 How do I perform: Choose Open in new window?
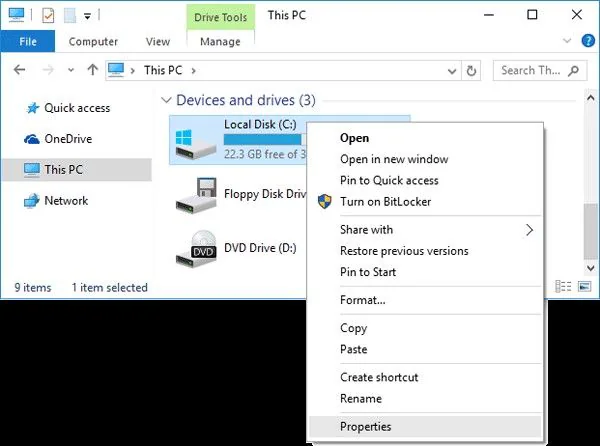(426, 159)
